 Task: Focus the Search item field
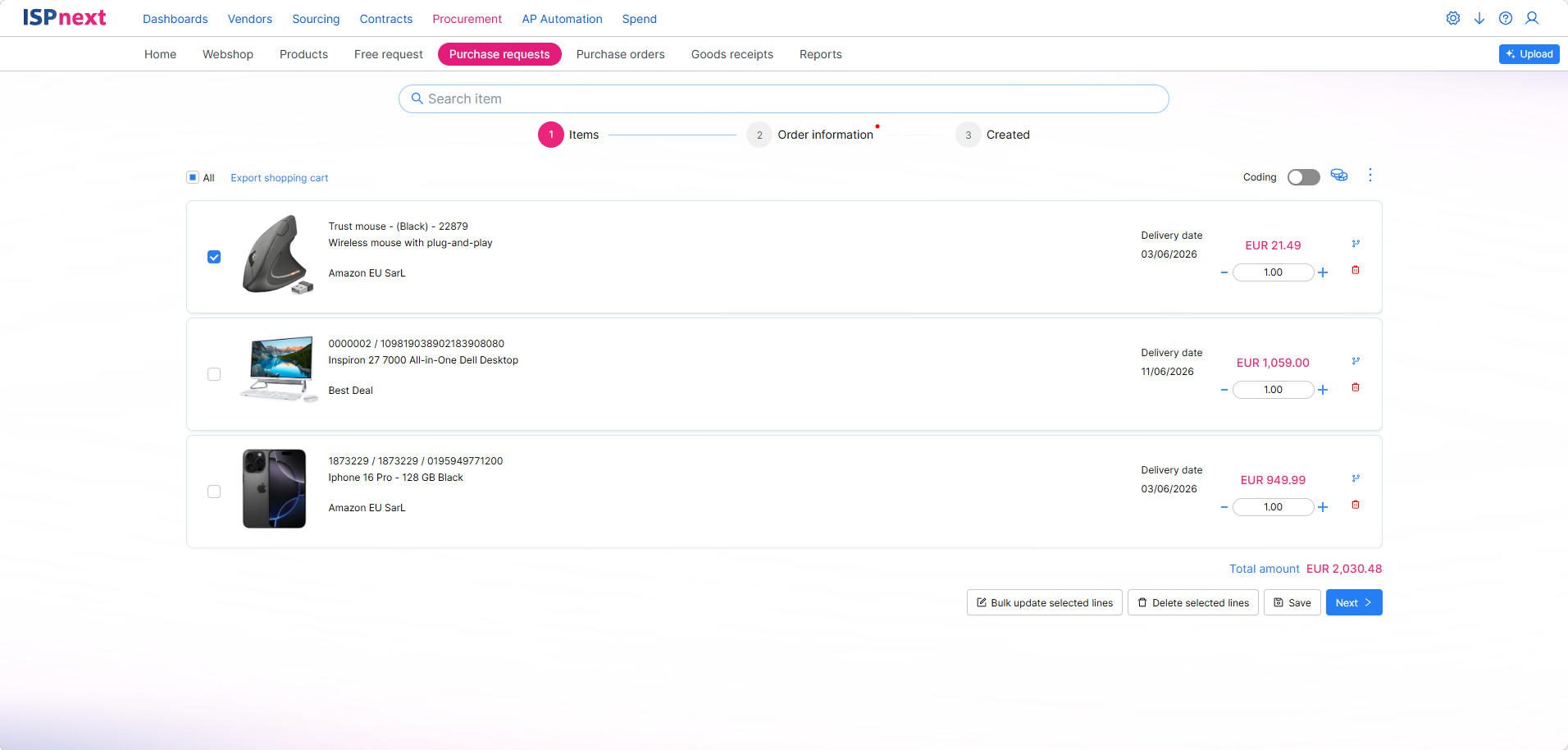coord(784,98)
